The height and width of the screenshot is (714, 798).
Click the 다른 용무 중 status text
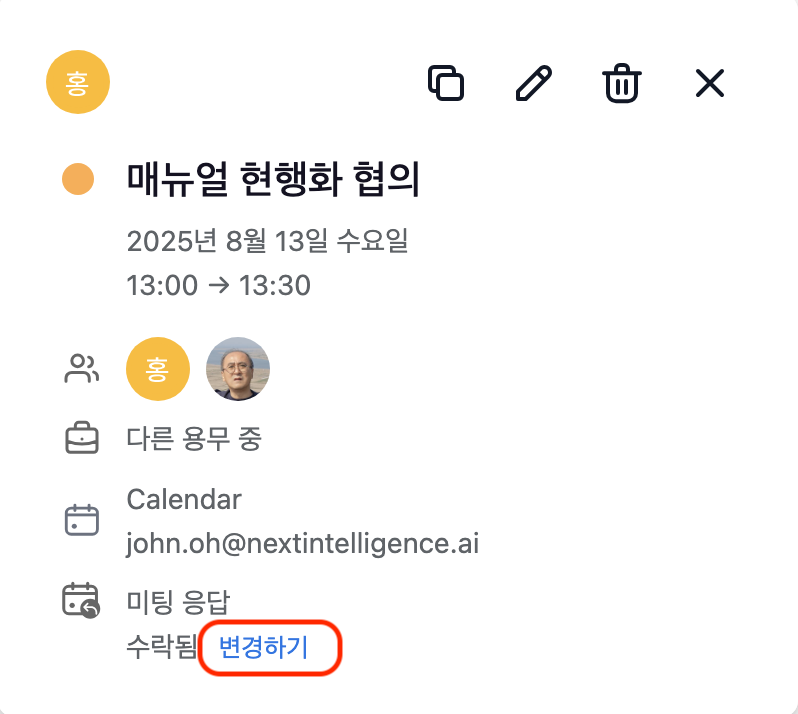194,438
